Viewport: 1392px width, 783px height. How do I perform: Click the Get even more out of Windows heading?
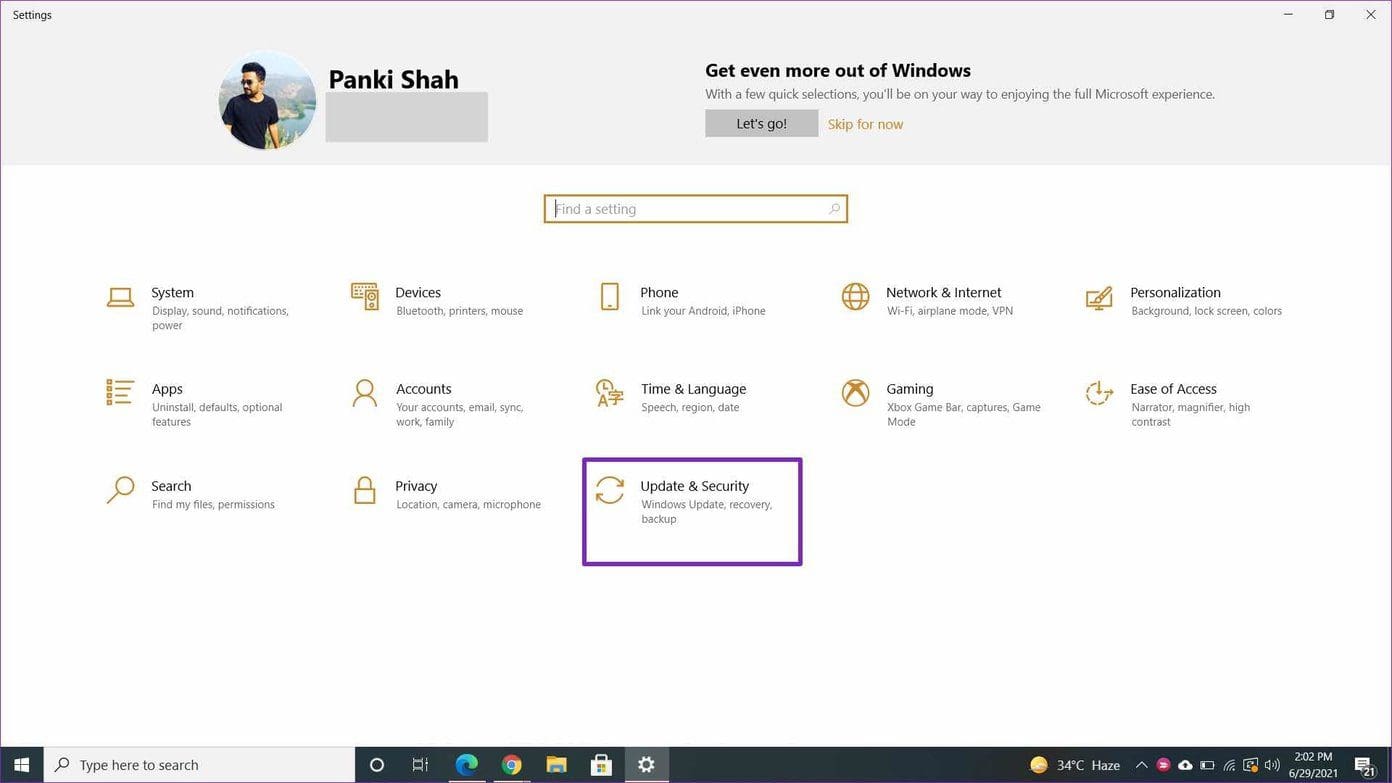point(838,70)
